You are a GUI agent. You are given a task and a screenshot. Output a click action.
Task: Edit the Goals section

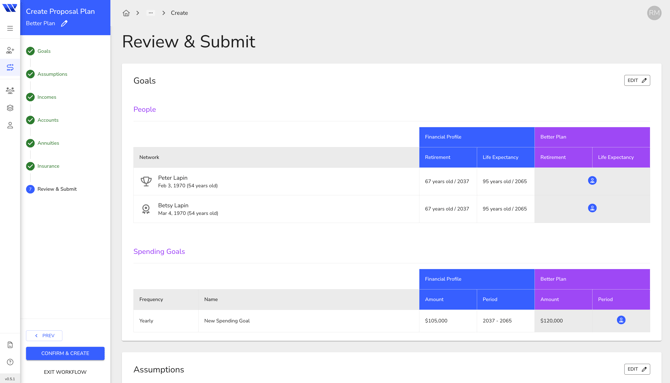tap(637, 80)
